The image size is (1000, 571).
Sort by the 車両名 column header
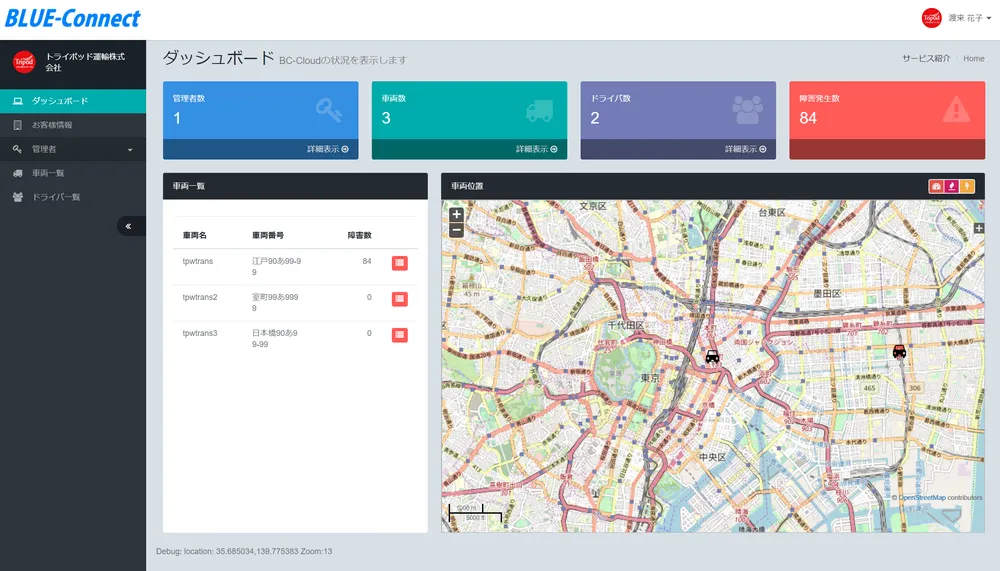click(x=195, y=235)
